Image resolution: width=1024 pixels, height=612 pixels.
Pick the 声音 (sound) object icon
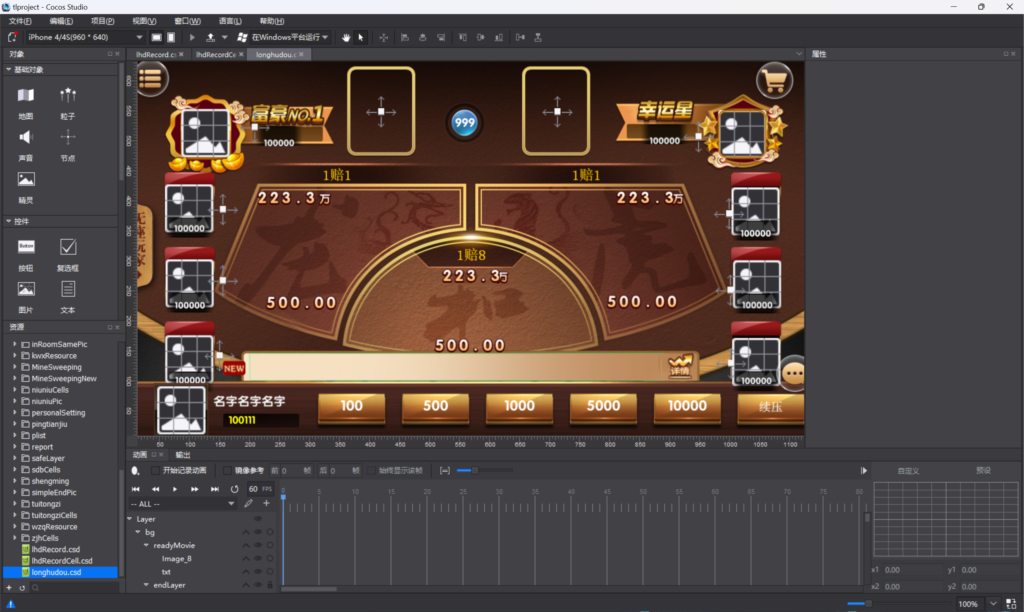(x=26, y=139)
